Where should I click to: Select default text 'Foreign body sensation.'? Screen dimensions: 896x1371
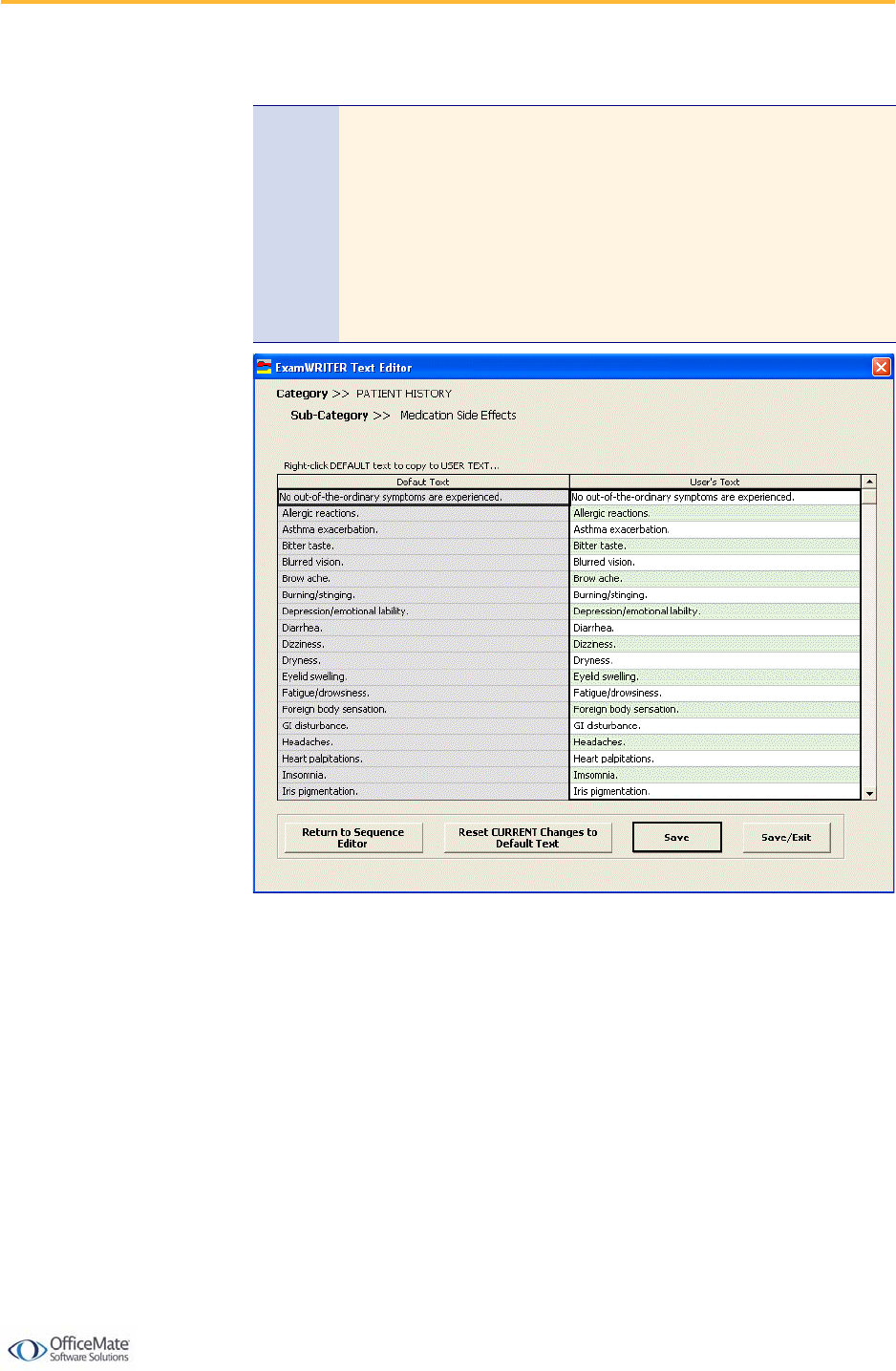pos(423,709)
